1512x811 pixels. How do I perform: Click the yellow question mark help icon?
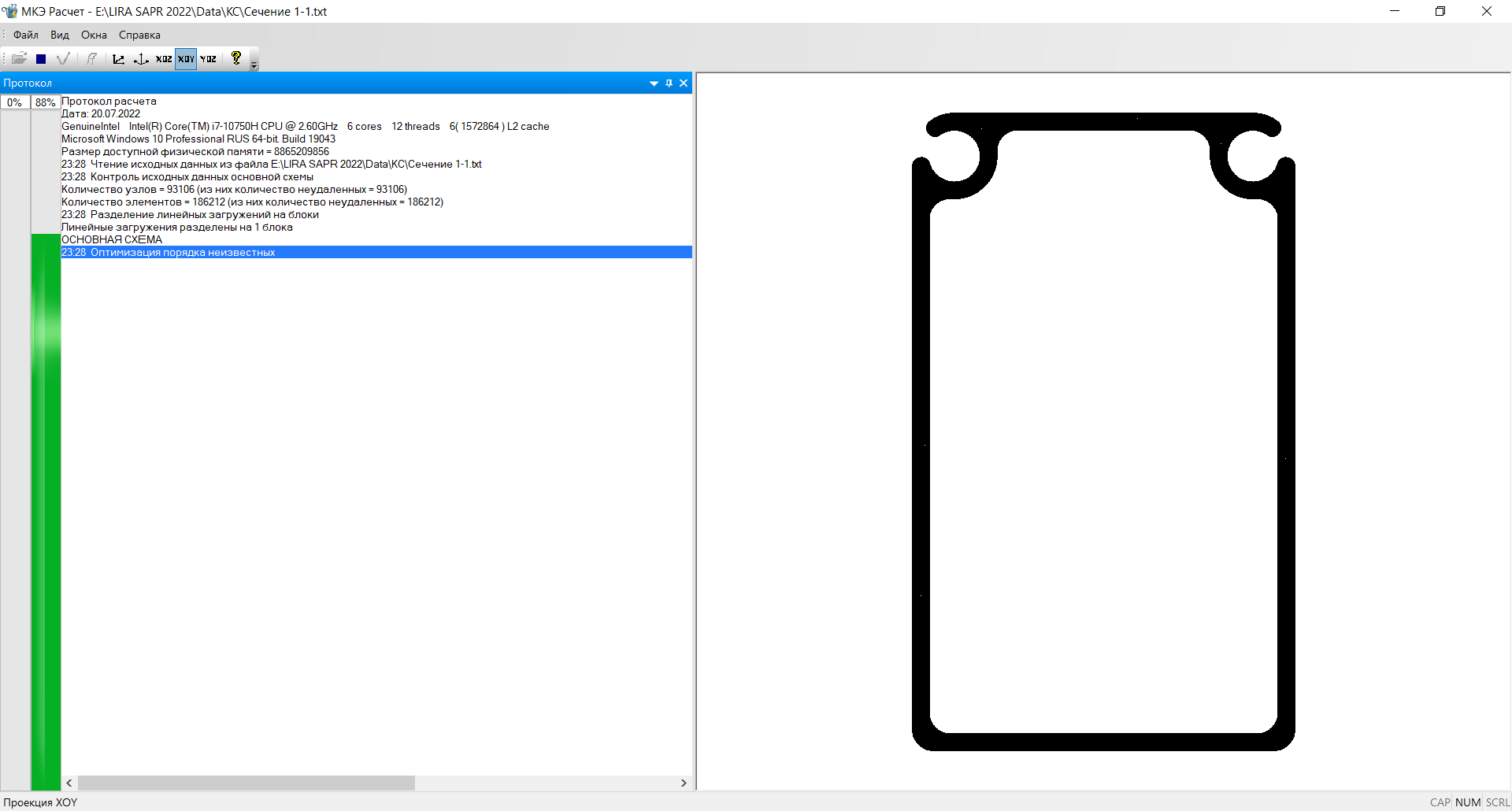click(236, 58)
